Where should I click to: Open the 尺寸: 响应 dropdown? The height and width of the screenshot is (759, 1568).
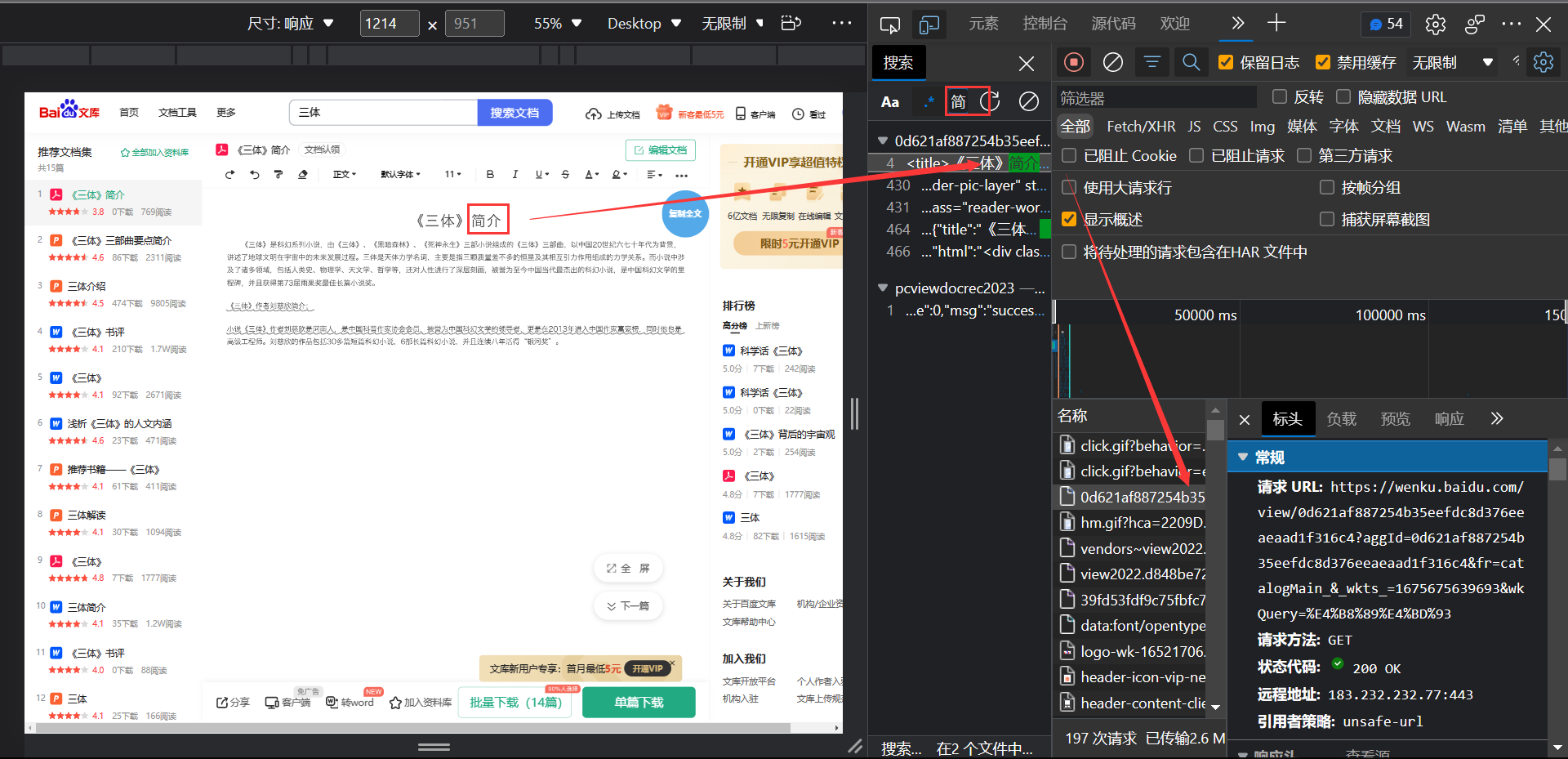(x=291, y=23)
